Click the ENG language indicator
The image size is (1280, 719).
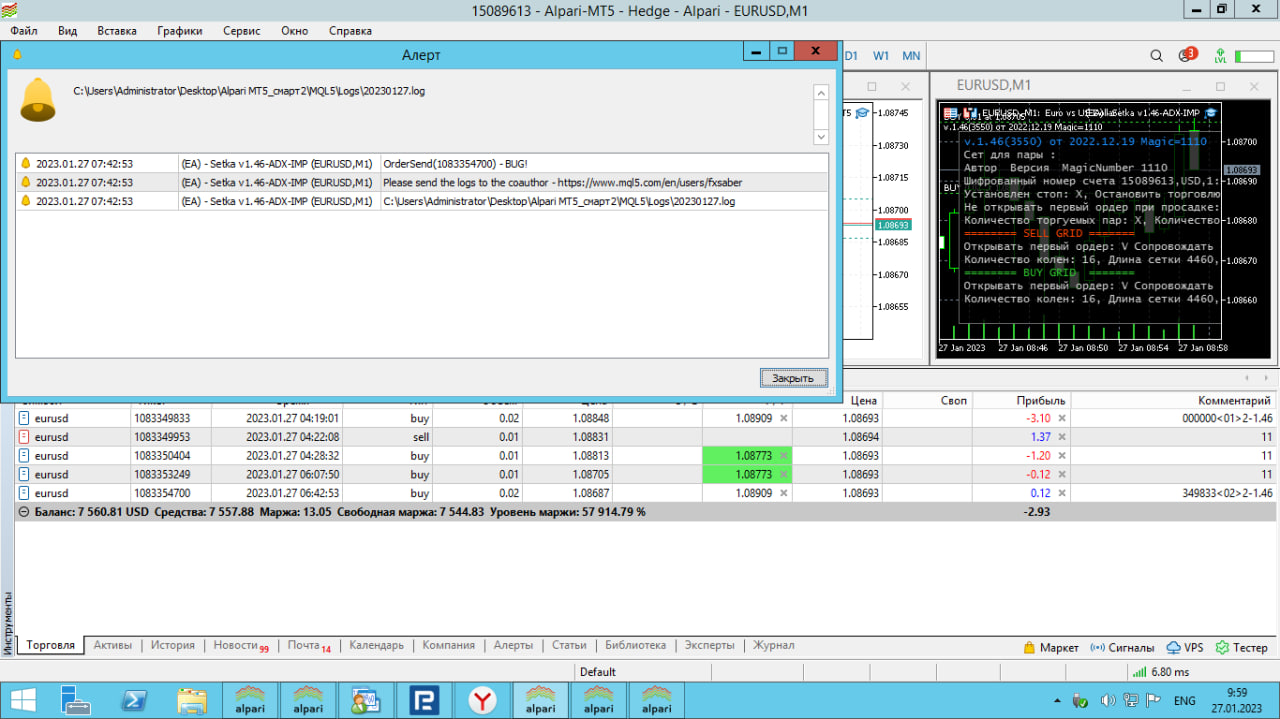[1184, 700]
